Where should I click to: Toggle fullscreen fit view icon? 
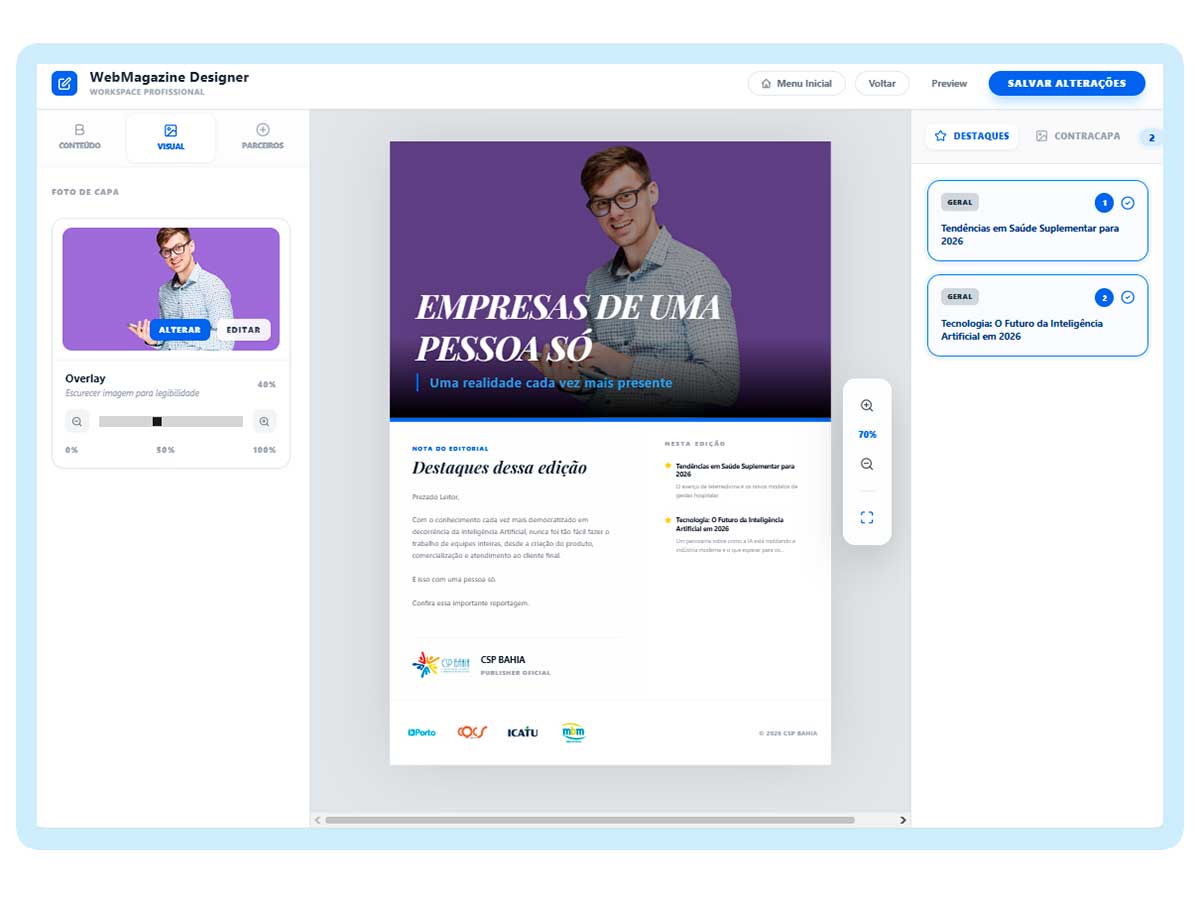(x=867, y=517)
